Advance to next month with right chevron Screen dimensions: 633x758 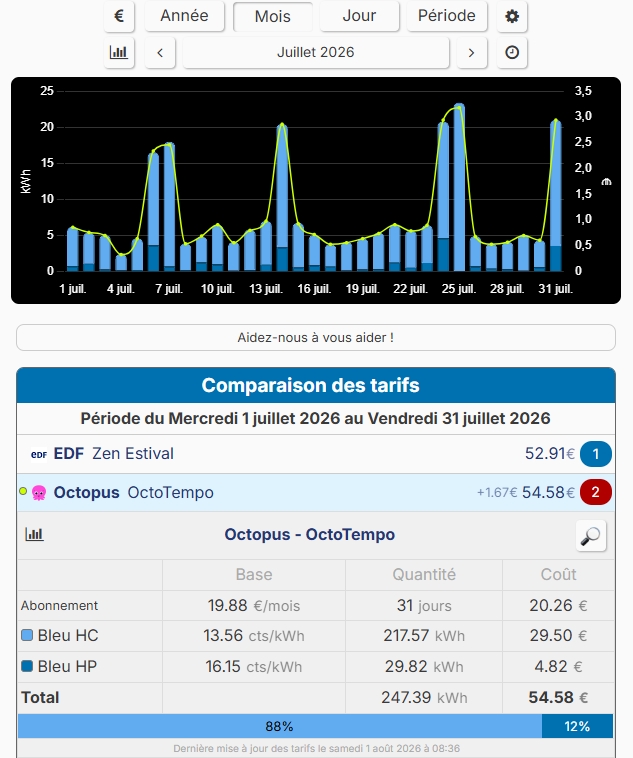[x=471, y=52]
